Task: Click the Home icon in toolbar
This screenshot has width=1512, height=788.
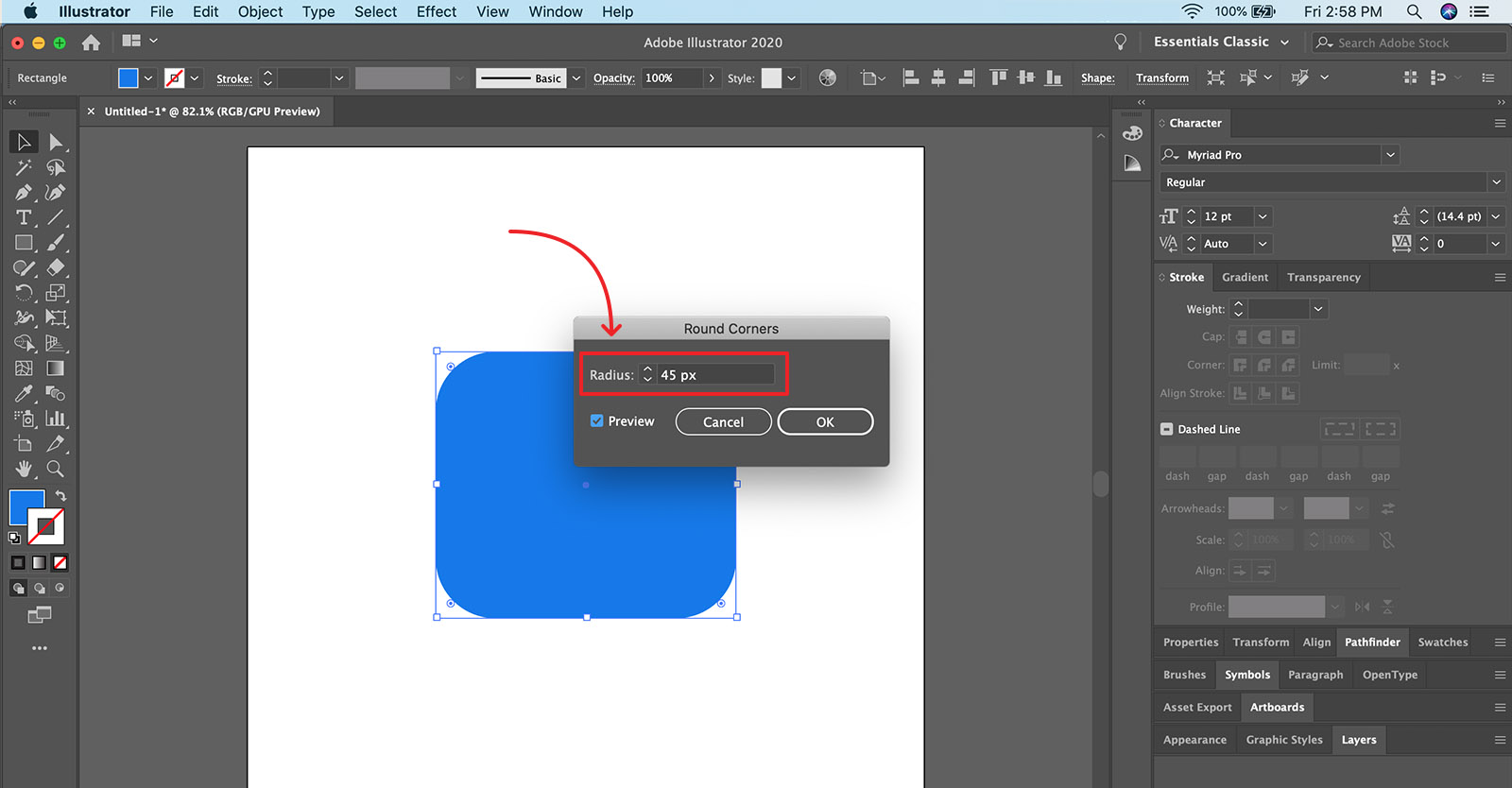Action: (x=91, y=43)
